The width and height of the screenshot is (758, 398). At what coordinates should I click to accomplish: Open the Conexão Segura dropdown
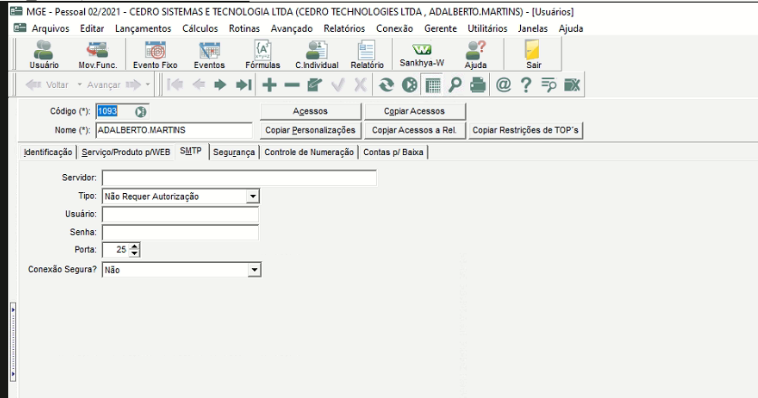coord(254,270)
